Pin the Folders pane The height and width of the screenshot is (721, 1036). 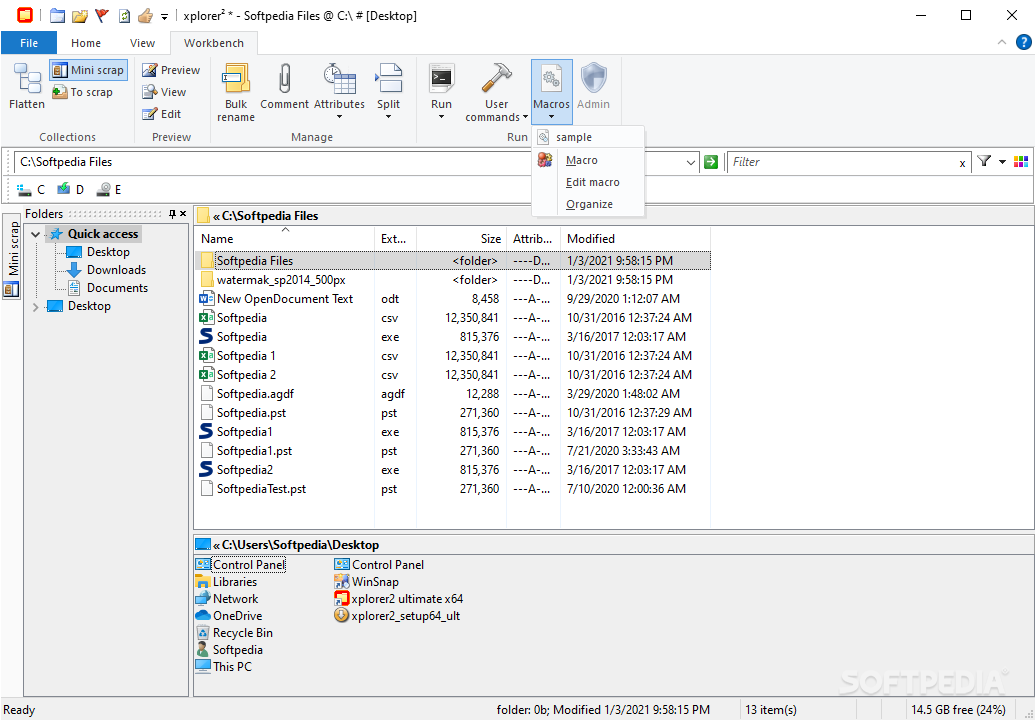(172, 213)
